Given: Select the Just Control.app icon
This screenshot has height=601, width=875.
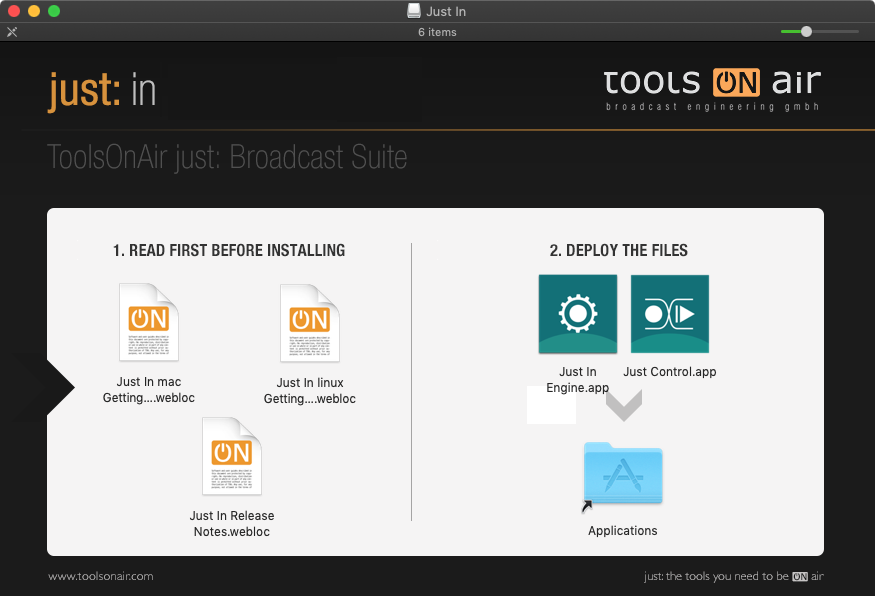Looking at the screenshot, I should 670,314.
